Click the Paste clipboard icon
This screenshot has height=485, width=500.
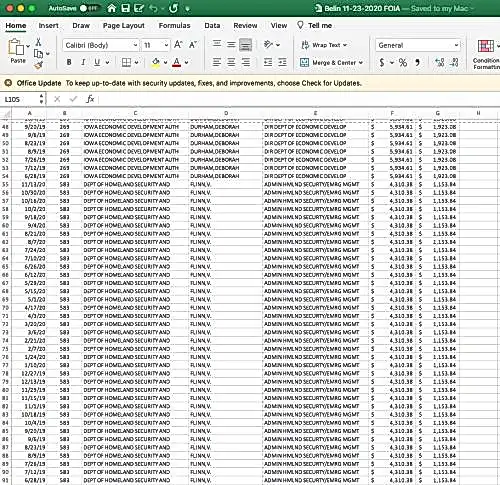pos(16,47)
